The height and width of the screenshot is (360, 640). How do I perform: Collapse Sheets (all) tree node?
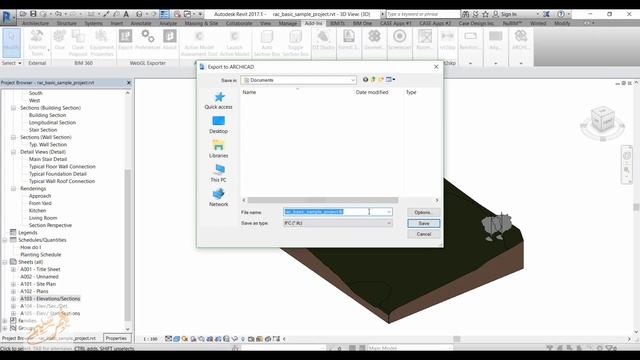5,262
